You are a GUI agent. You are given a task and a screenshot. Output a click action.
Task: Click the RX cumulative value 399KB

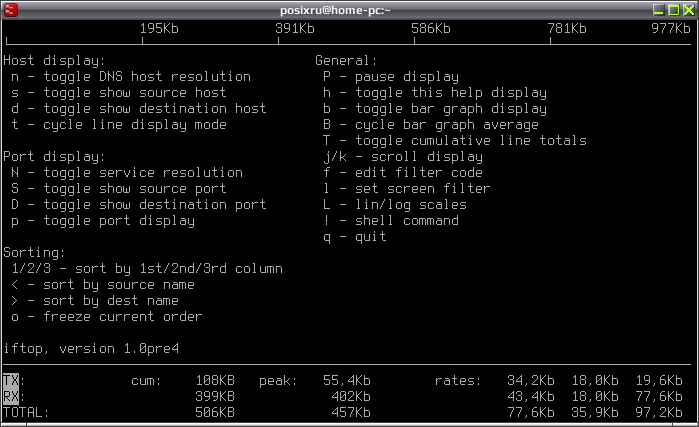coord(215,397)
